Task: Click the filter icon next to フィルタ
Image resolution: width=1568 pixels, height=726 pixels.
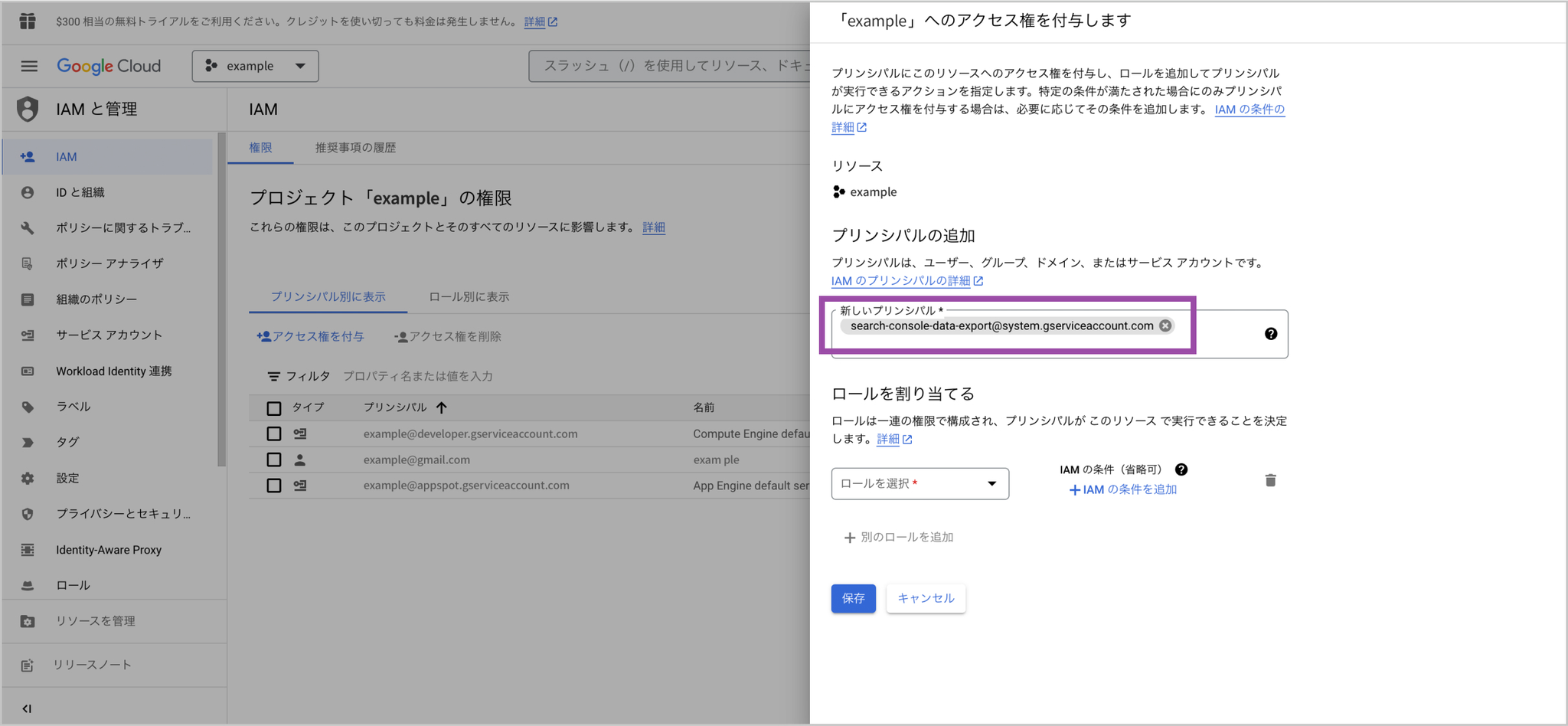Action: pyautogui.click(x=273, y=376)
